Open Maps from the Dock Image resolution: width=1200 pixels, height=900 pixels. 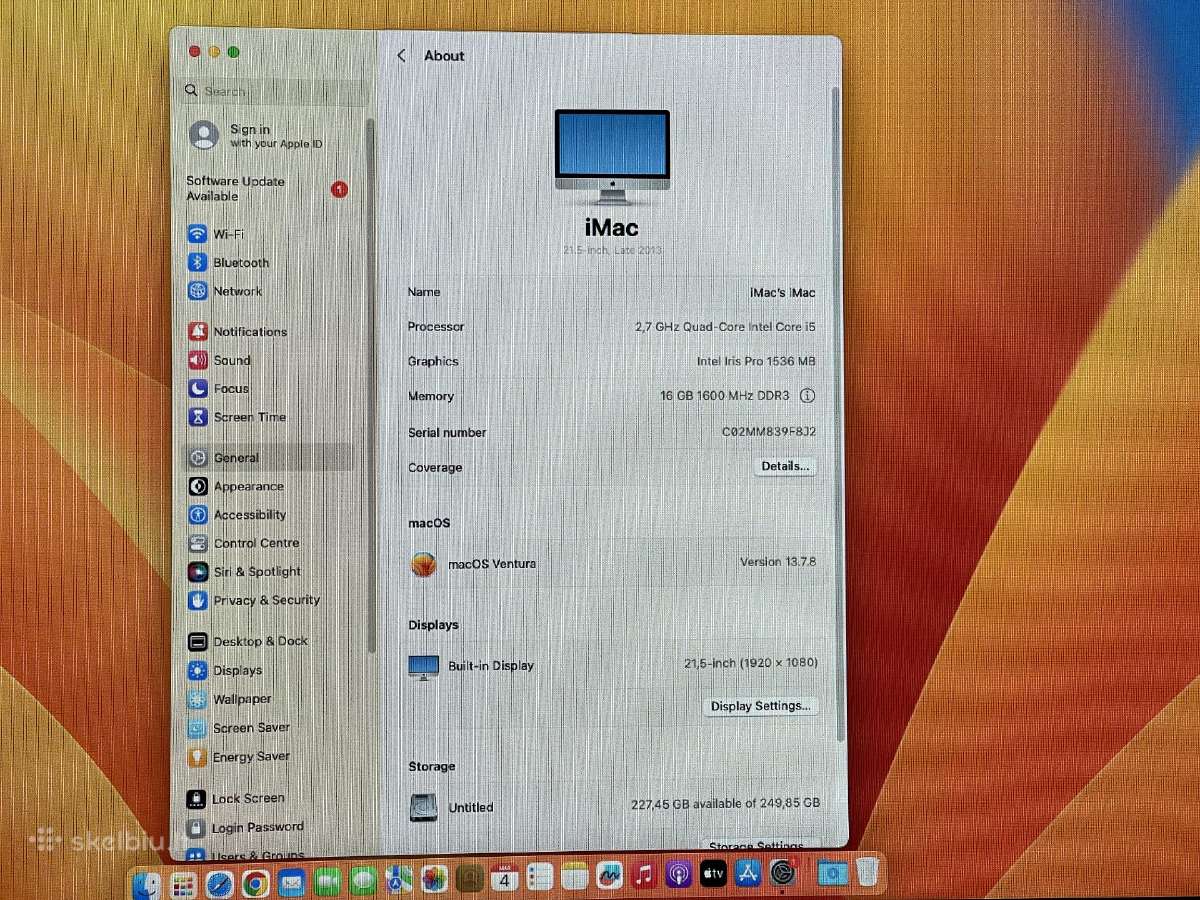pos(399,879)
